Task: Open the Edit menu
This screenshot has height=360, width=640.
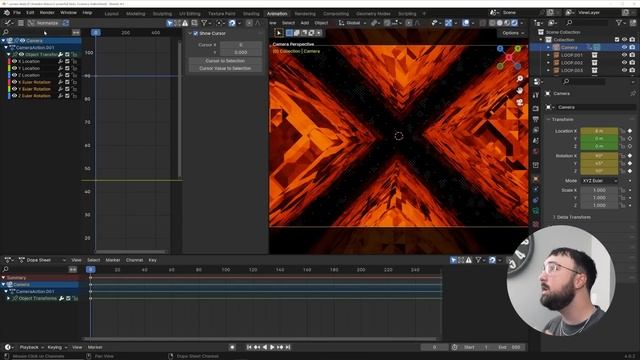Action: tap(30, 13)
